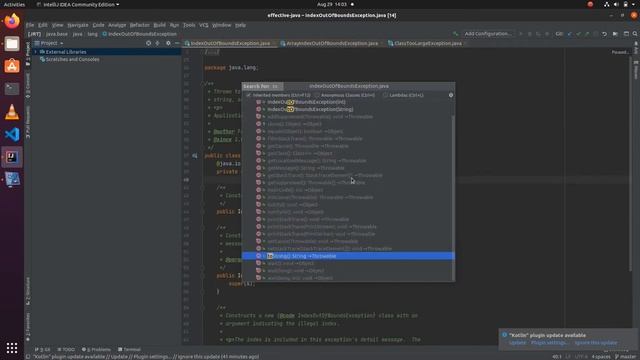Open the 4 spaces indent selector
640x360 pixels.
[601, 356]
